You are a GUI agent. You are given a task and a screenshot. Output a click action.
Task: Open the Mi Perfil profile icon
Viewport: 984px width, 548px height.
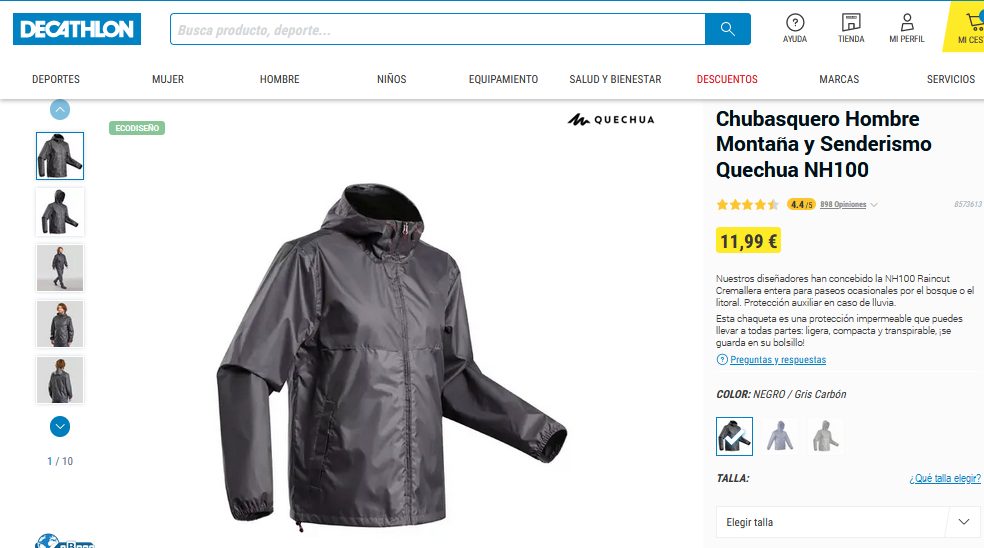(x=907, y=28)
